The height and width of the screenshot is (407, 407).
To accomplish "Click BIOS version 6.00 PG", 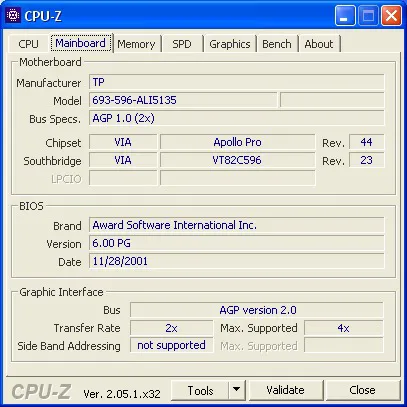I will (x=237, y=243).
